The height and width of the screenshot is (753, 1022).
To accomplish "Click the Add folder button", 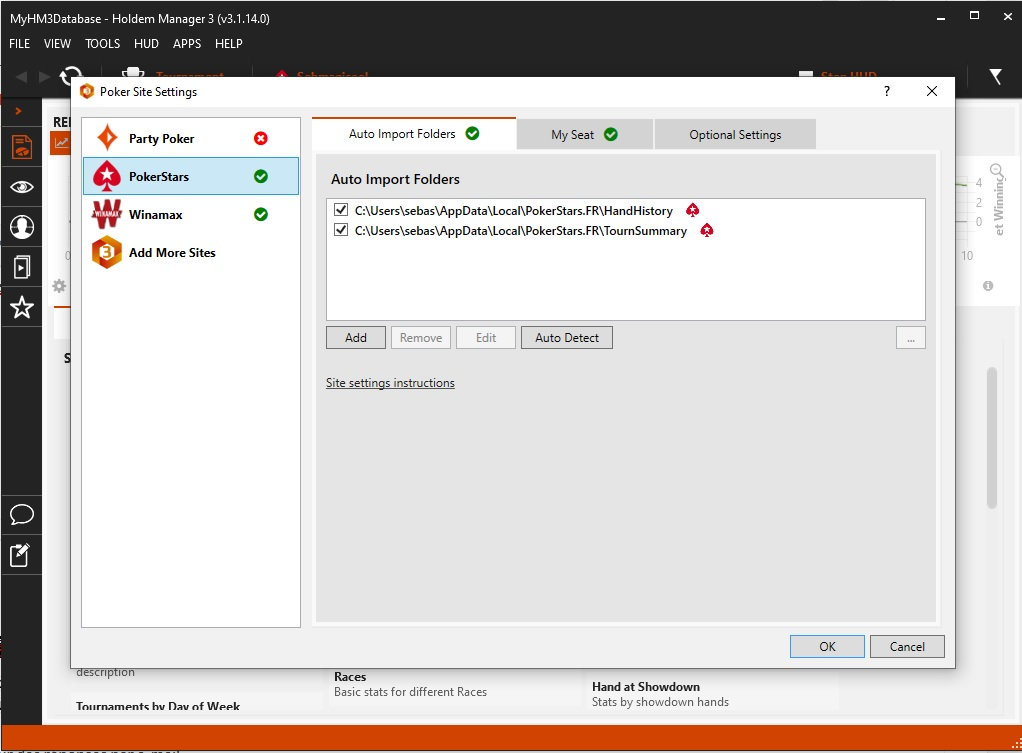I will click(x=356, y=338).
